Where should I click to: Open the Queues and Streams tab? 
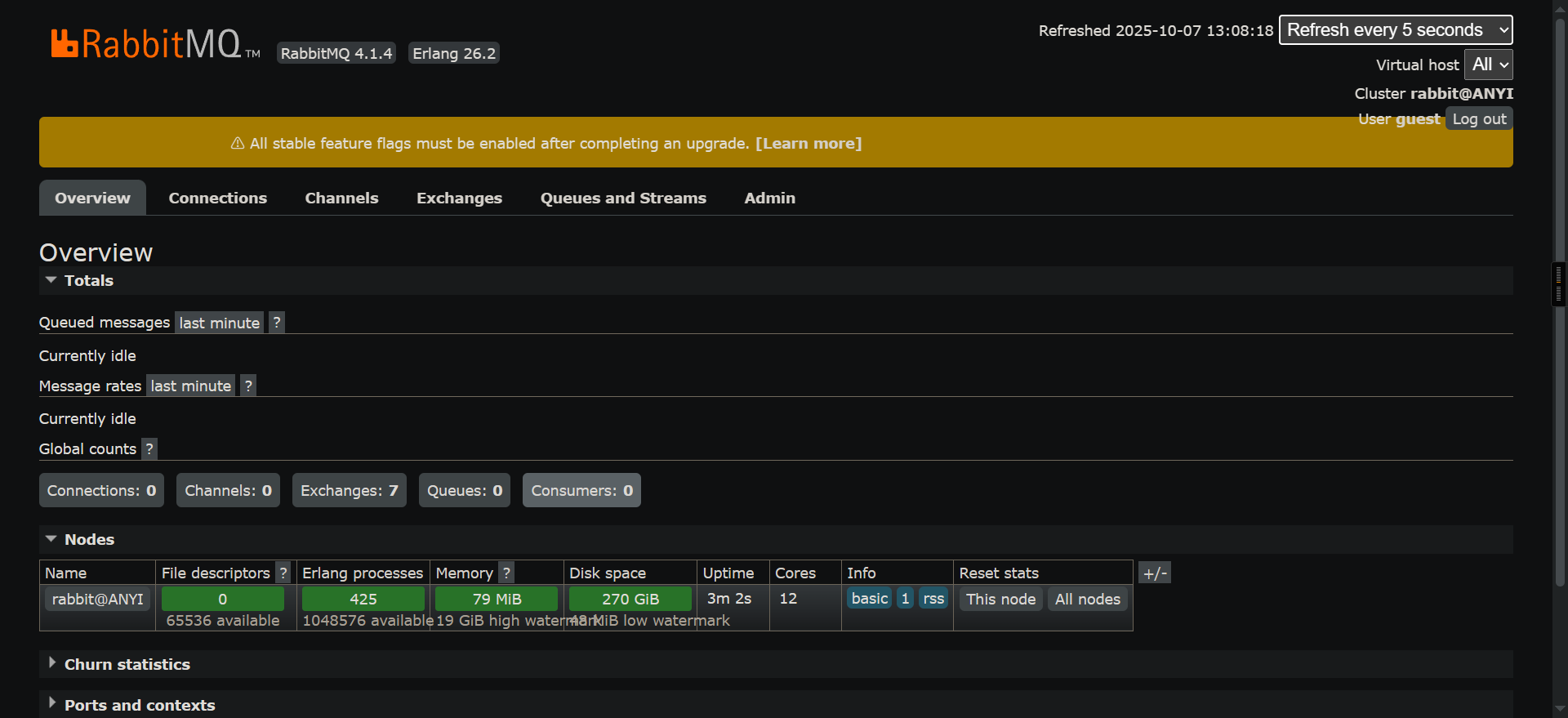tap(622, 198)
